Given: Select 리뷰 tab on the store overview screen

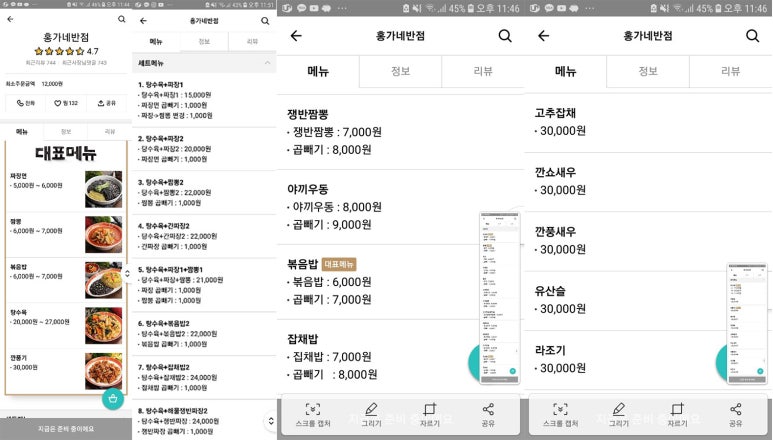Looking at the screenshot, I should tap(109, 132).
